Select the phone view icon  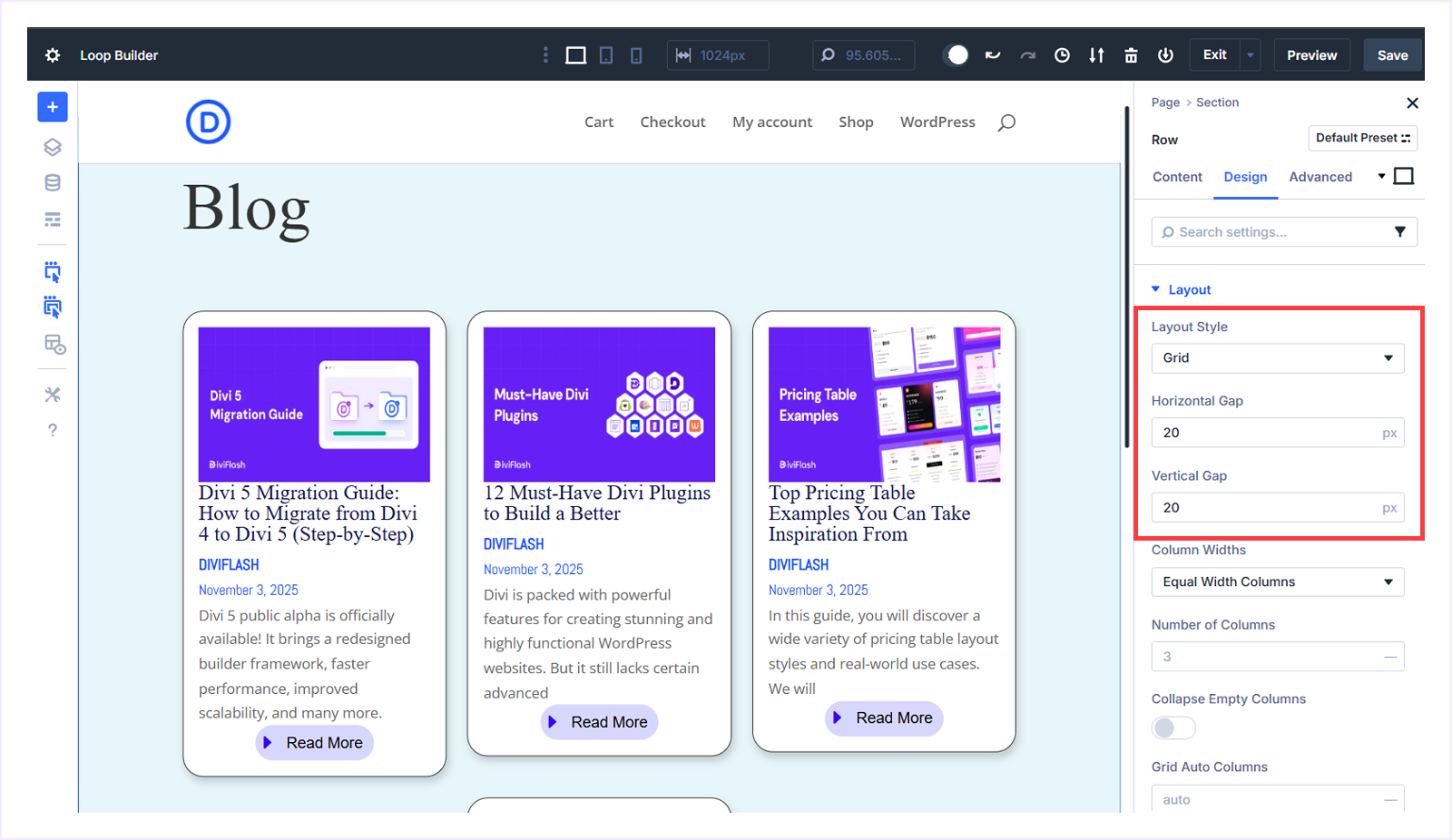(x=636, y=55)
